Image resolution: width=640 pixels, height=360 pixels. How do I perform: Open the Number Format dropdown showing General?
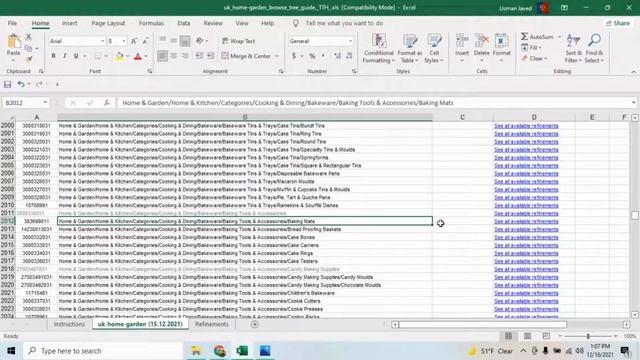(350, 41)
